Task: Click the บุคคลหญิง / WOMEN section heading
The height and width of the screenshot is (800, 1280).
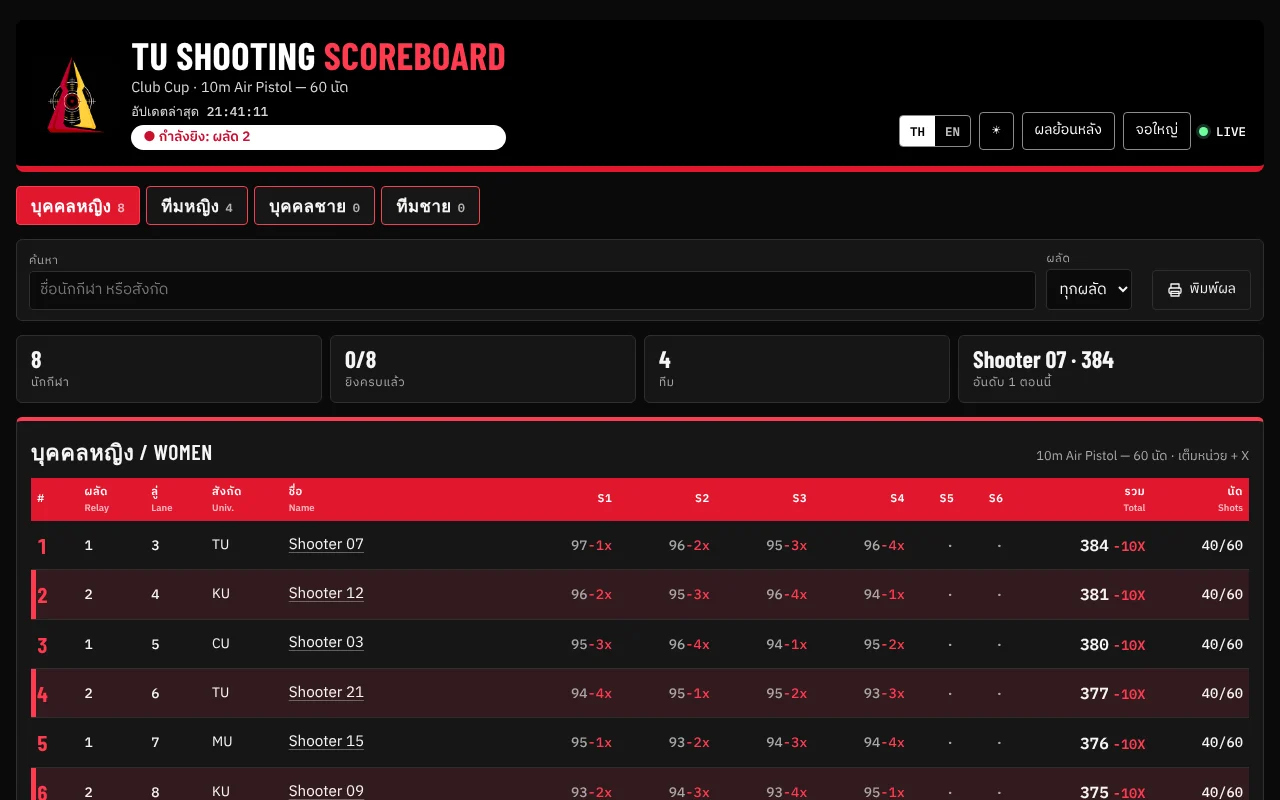Action: (x=122, y=453)
